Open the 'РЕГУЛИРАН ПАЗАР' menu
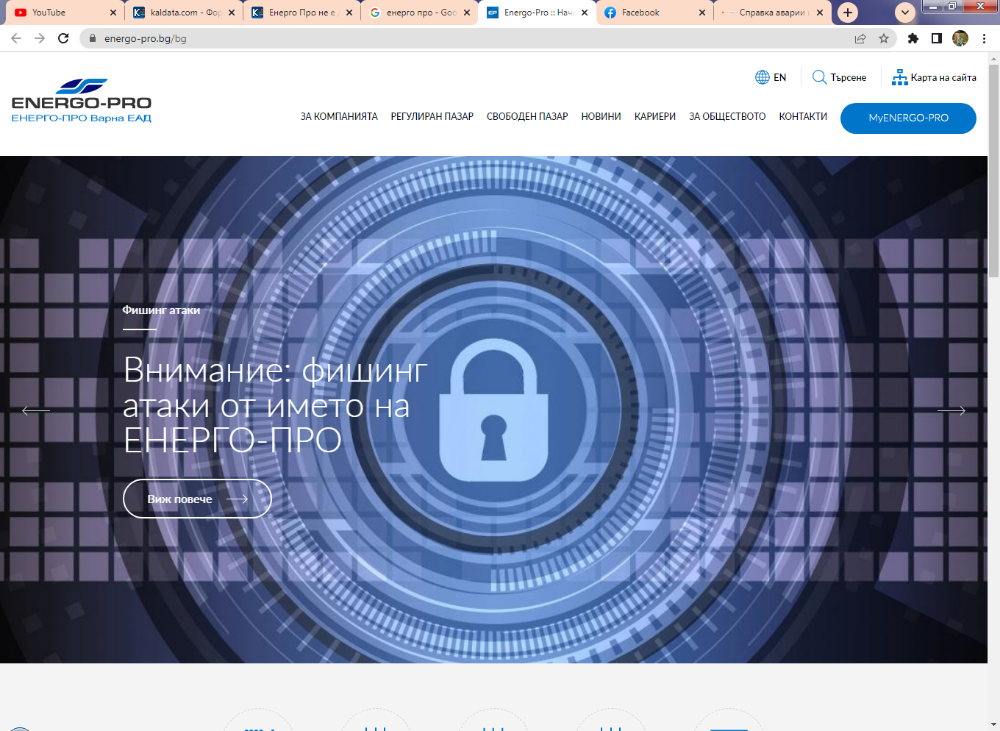The width and height of the screenshot is (1000, 731). (432, 117)
